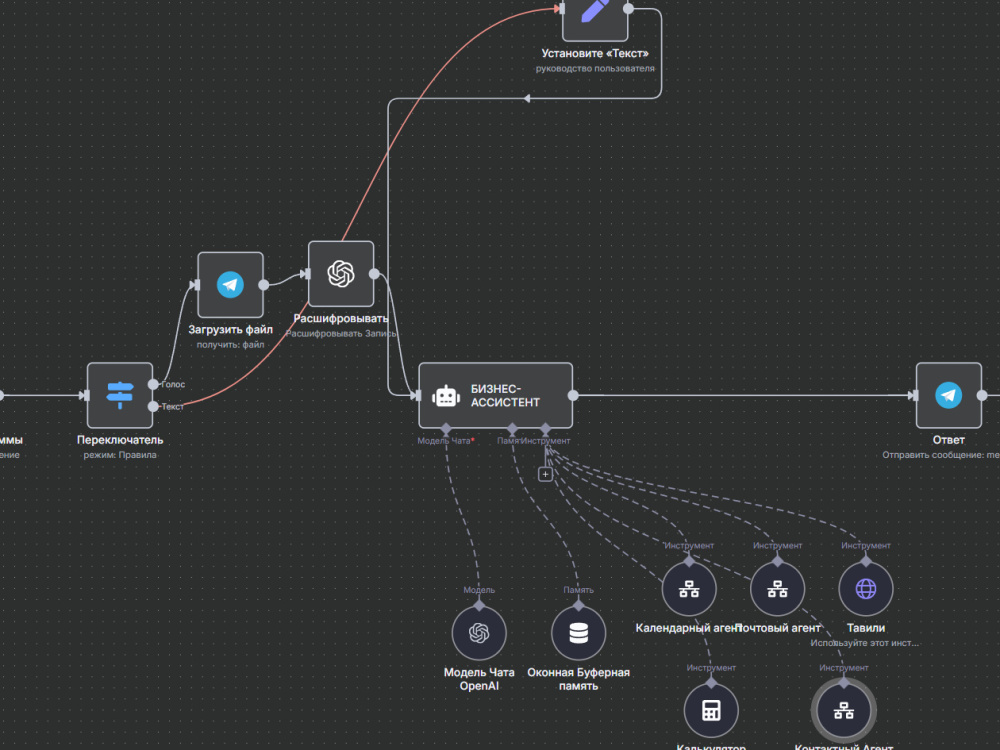
Task: Click the Тавили label text
Action: pos(865,628)
